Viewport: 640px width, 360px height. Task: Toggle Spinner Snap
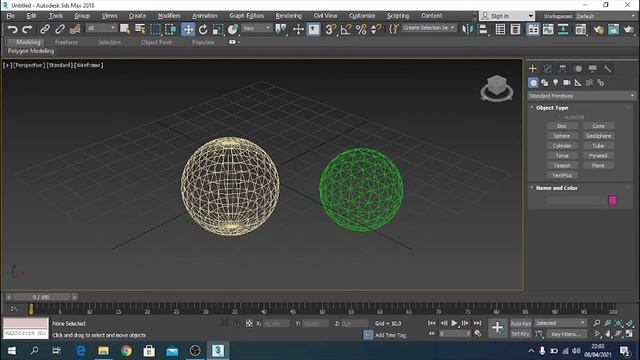[376, 29]
